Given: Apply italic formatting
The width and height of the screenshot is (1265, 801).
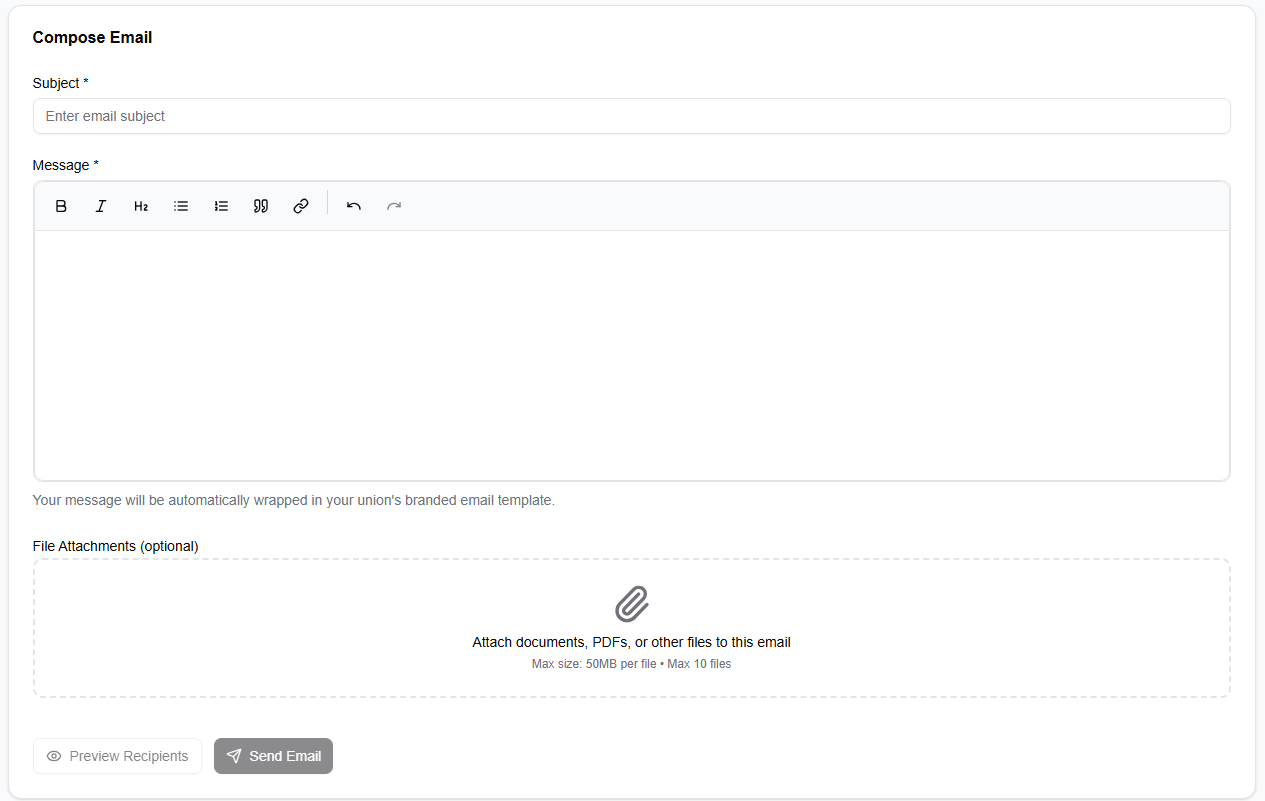Looking at the screenshot, I should pyautogui.click(x=101, y=205).
